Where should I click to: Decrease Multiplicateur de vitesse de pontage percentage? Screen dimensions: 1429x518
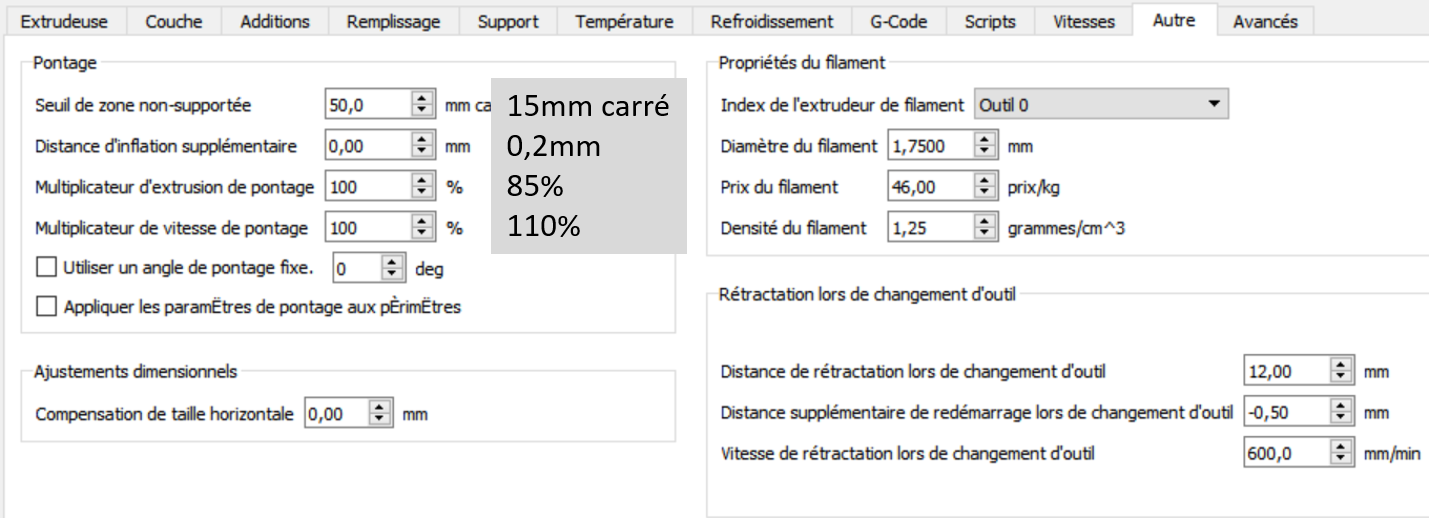pyautogui.click(x=423, y=233)
